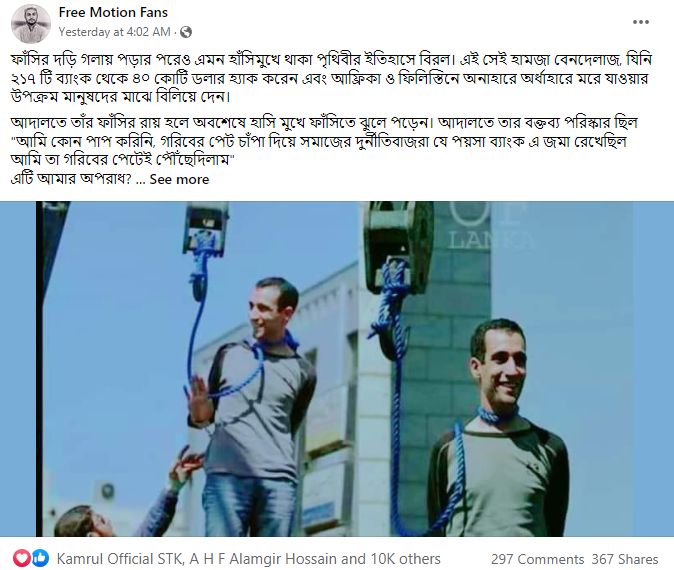Open left photo of man waving
Screen dimensions: 674x570
coord(197,369)
